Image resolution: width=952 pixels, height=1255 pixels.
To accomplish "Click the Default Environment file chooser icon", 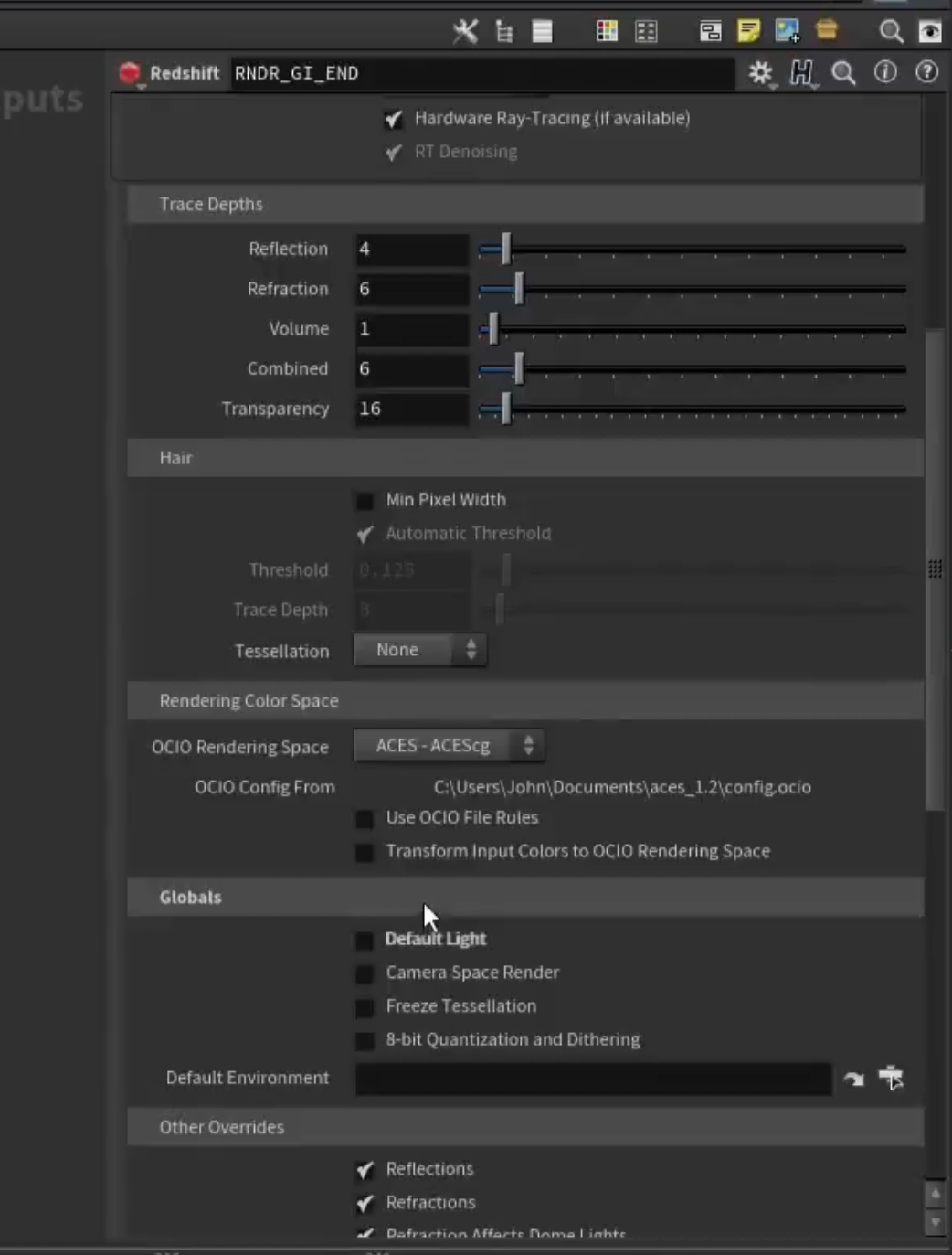I will [891, 1079].
